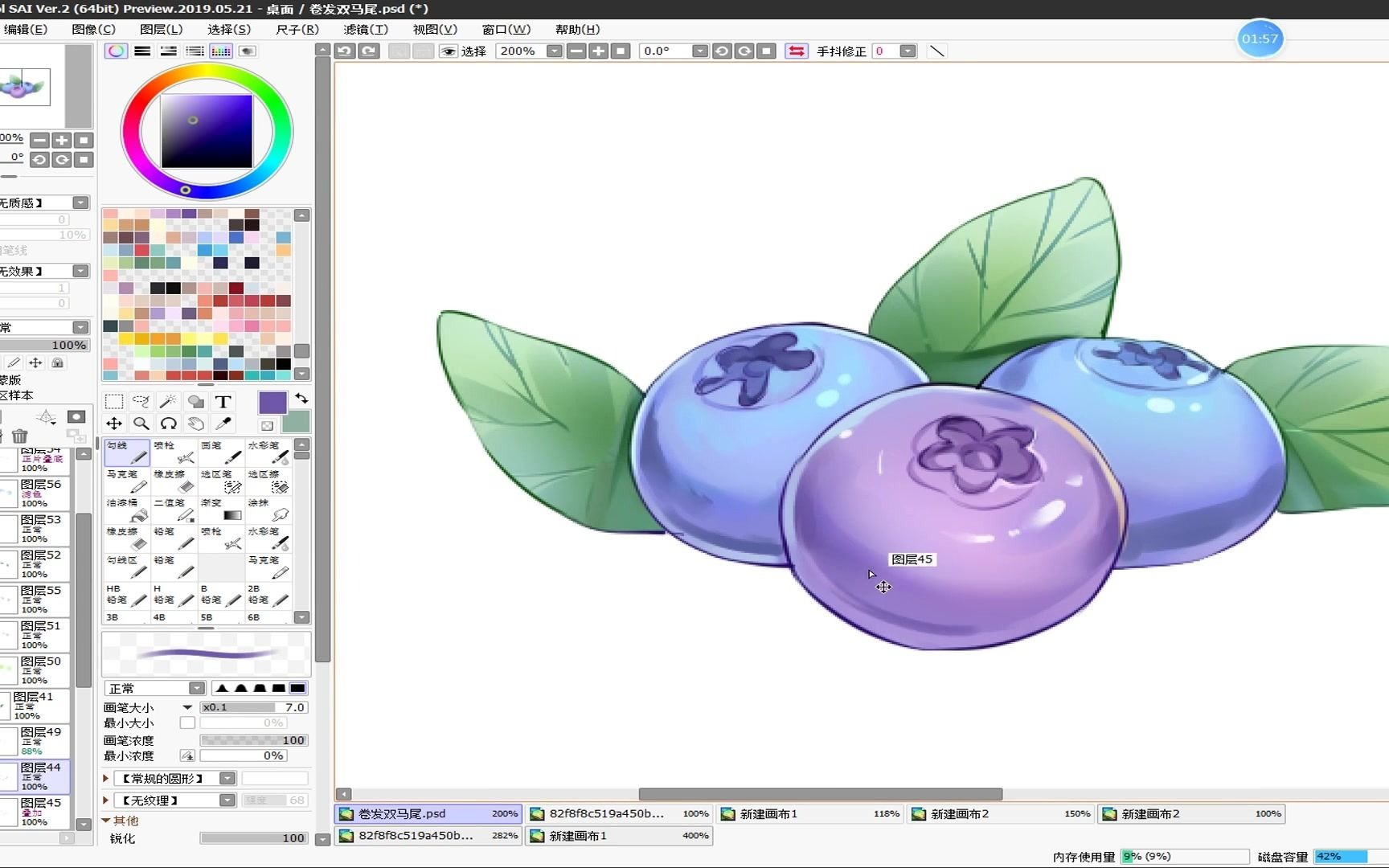The height and width of the screenshot is (868, 1389).
Task: Swap foreground and background colors
Action: click(301, 399)
